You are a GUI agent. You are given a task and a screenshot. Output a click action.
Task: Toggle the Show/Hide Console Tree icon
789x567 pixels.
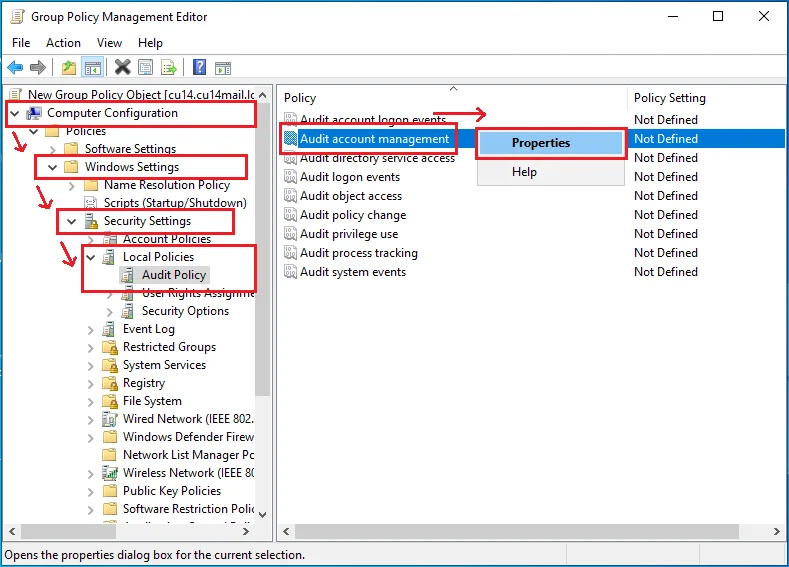coord(93,67)
